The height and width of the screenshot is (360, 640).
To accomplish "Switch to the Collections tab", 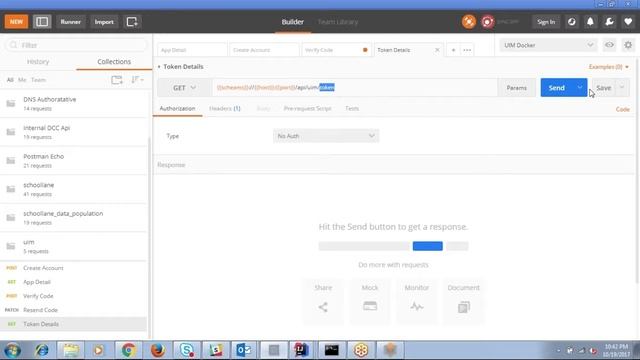I will pos(114,62).
